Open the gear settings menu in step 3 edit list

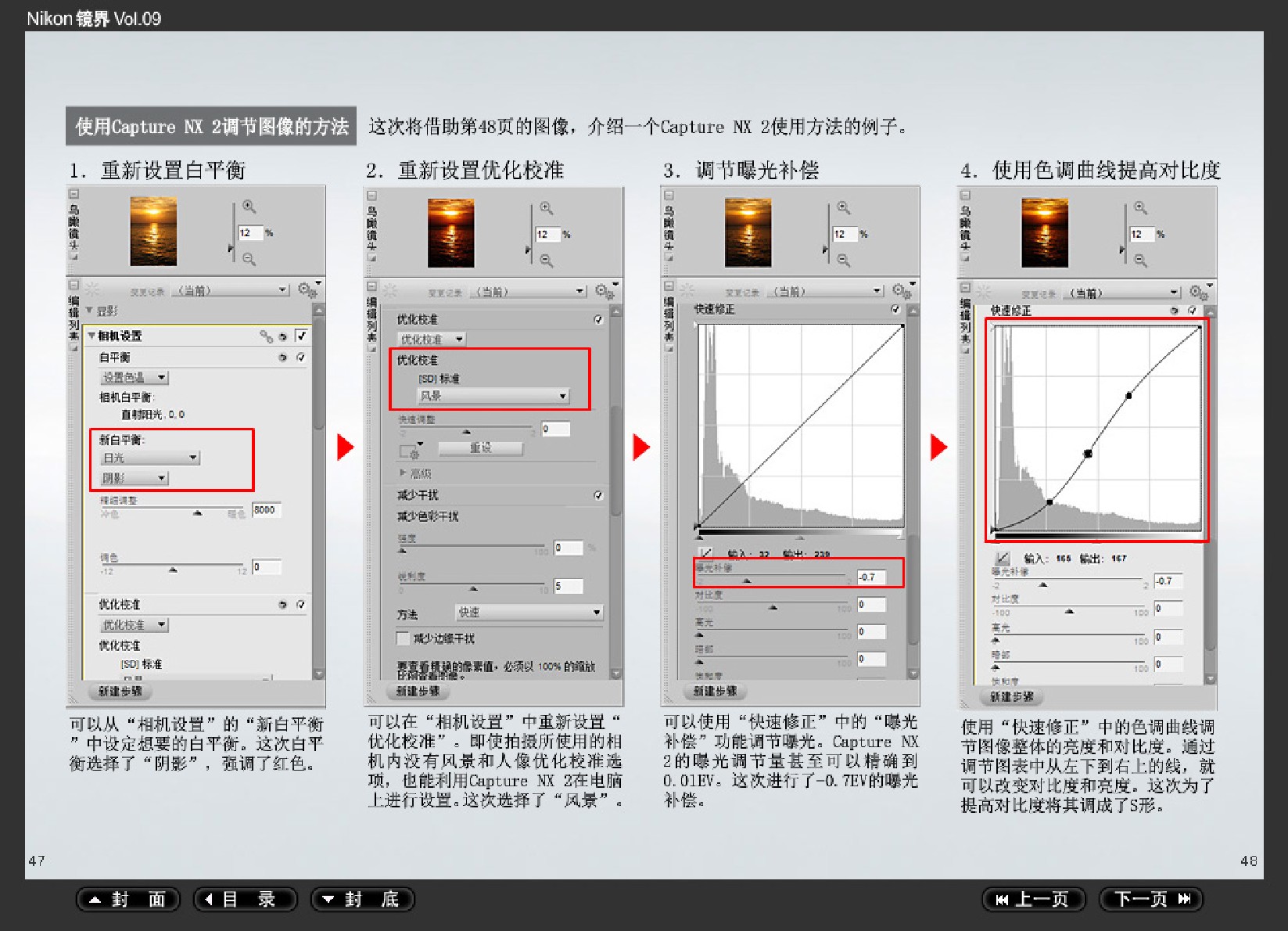coord(903,290)
